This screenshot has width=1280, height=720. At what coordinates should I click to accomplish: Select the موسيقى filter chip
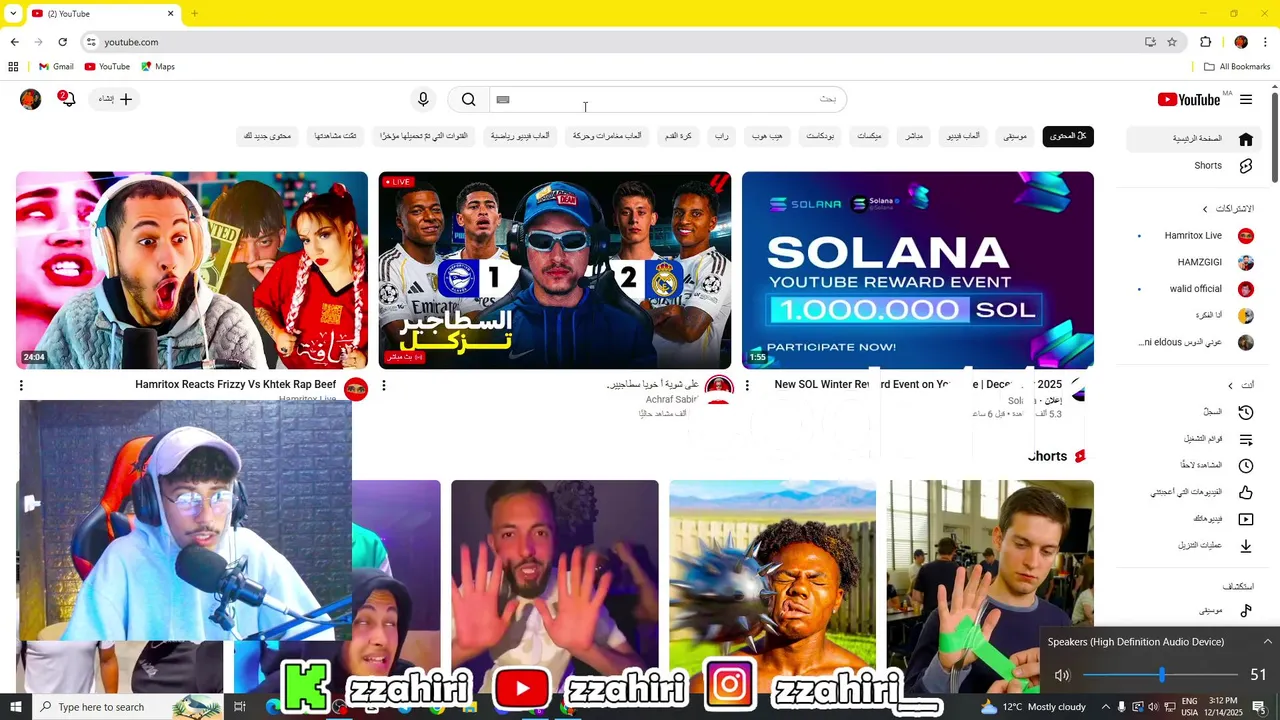(1015, 136)
